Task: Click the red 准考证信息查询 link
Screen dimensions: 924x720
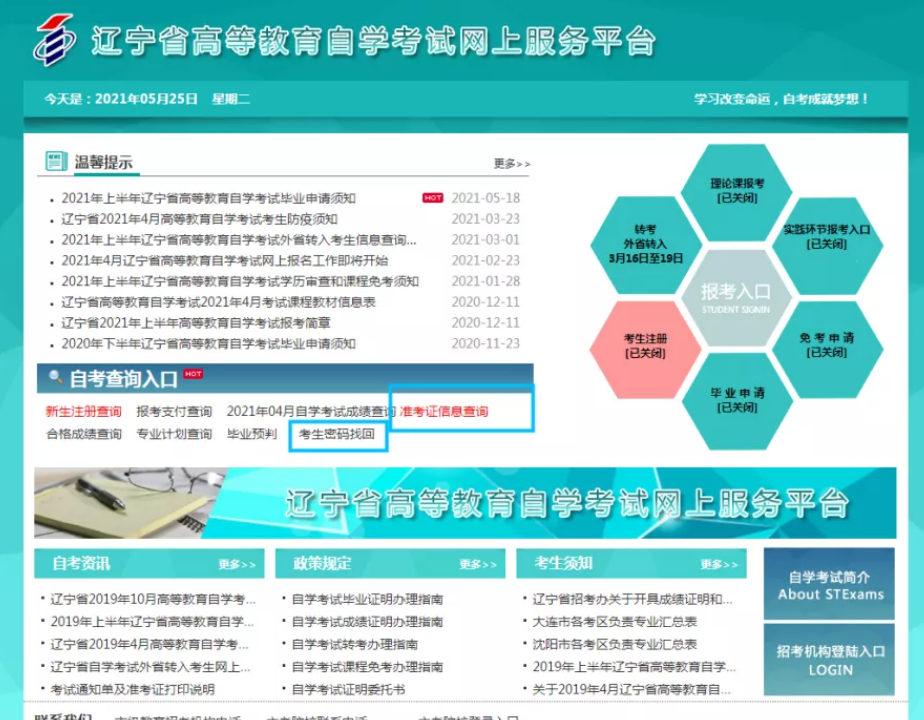Action: [x=444, y=411]
